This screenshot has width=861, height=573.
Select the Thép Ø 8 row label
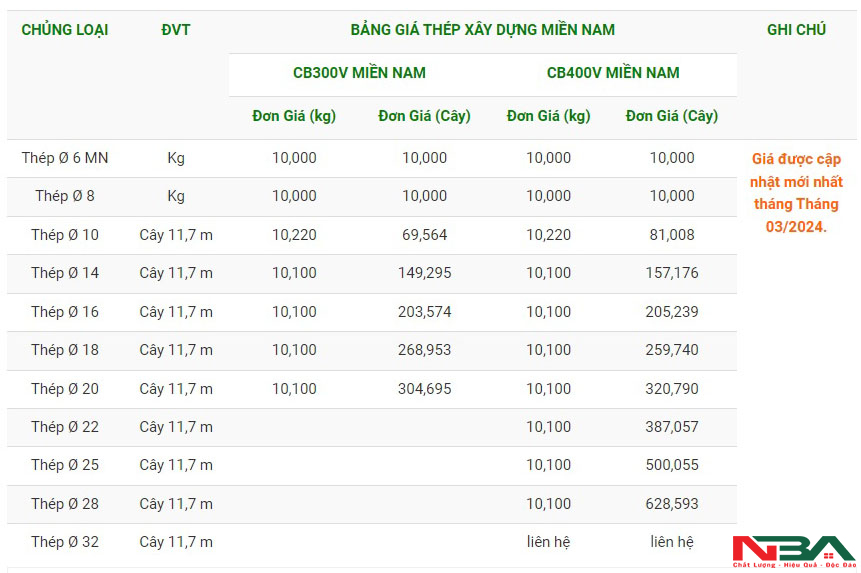65,196
